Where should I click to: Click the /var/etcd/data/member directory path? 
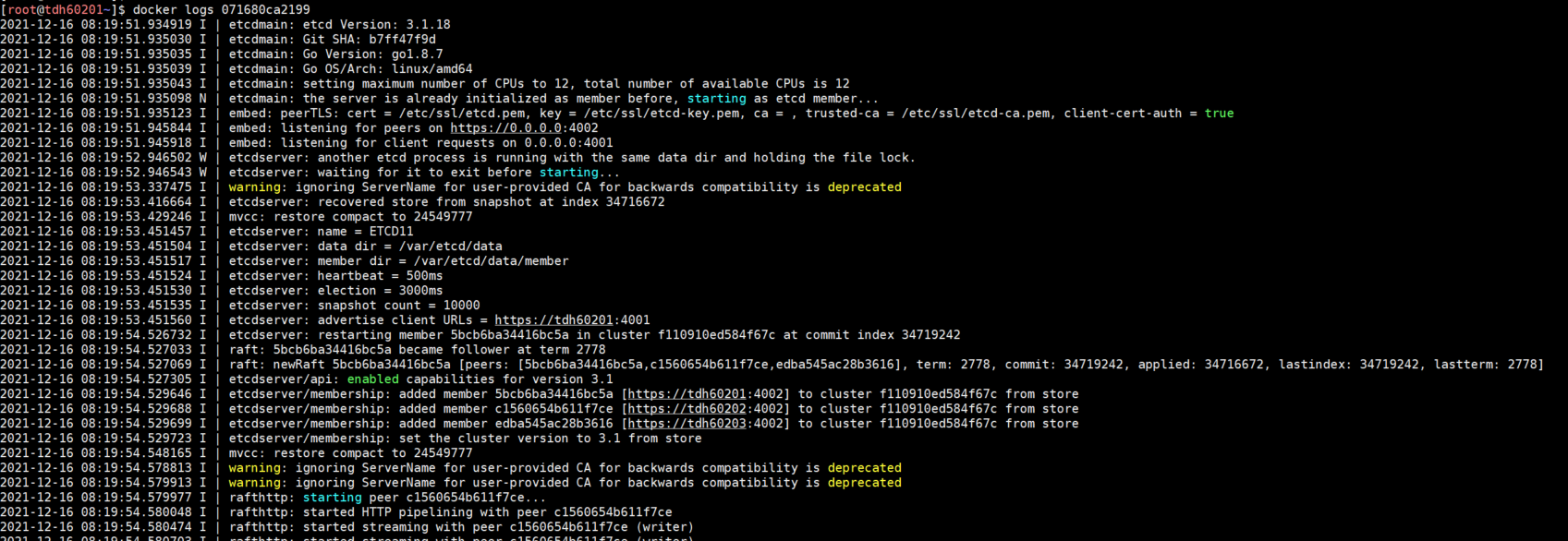point(491,261)
